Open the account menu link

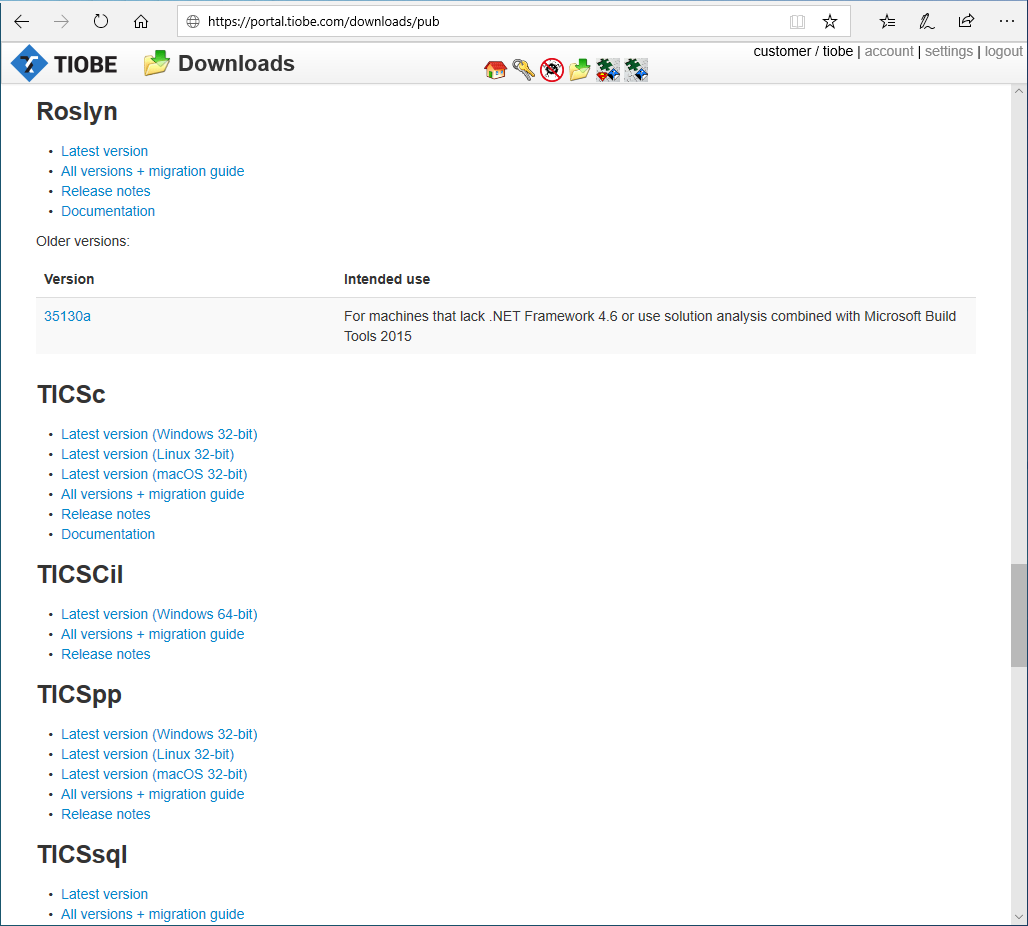tap(888, 51)
